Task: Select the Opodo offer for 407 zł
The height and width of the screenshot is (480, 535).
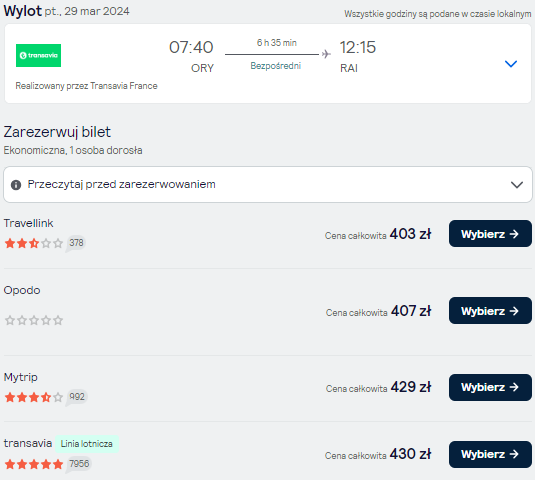Action: [490, 310]
